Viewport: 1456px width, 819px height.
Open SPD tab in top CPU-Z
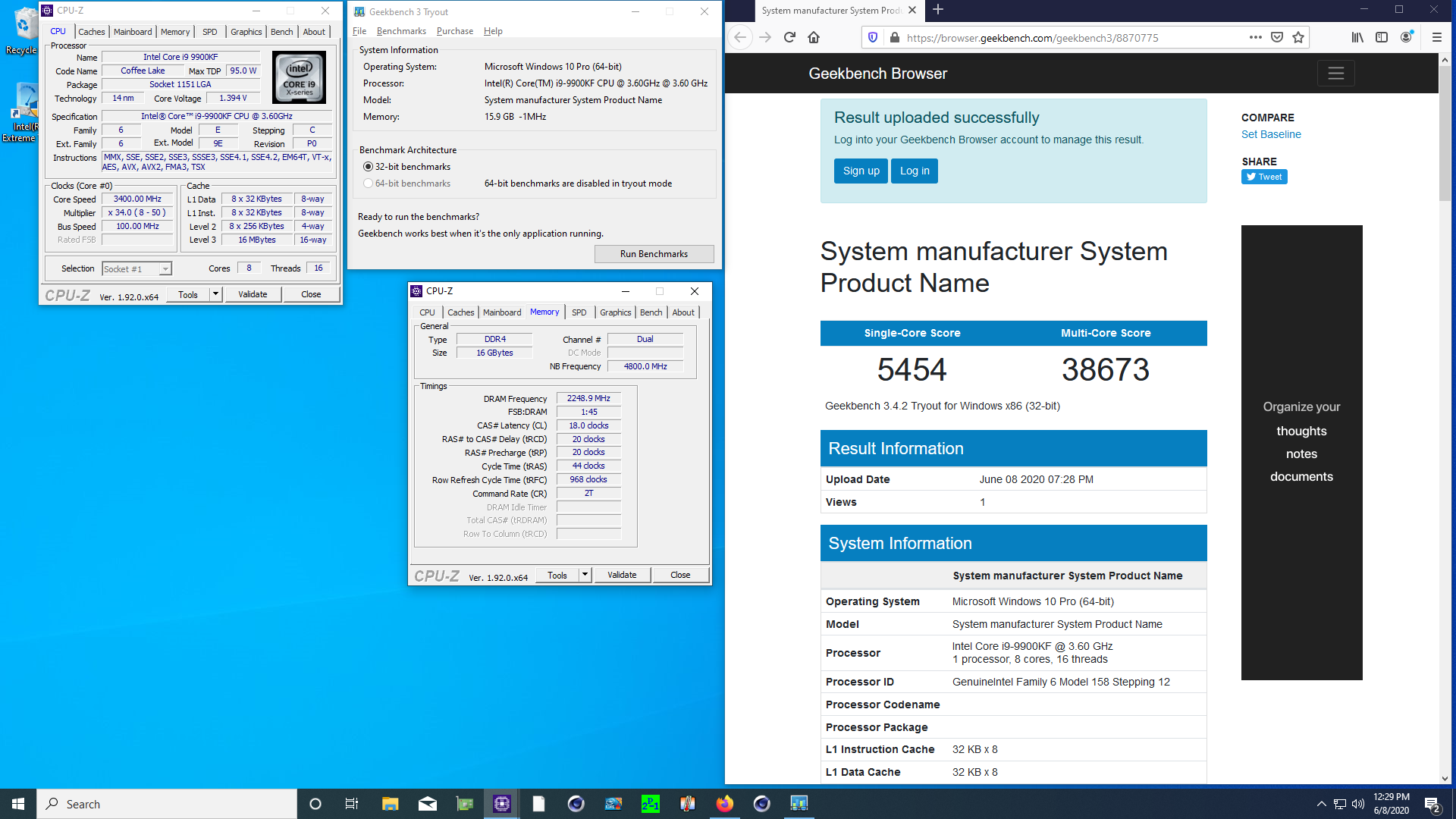(210, 32)
